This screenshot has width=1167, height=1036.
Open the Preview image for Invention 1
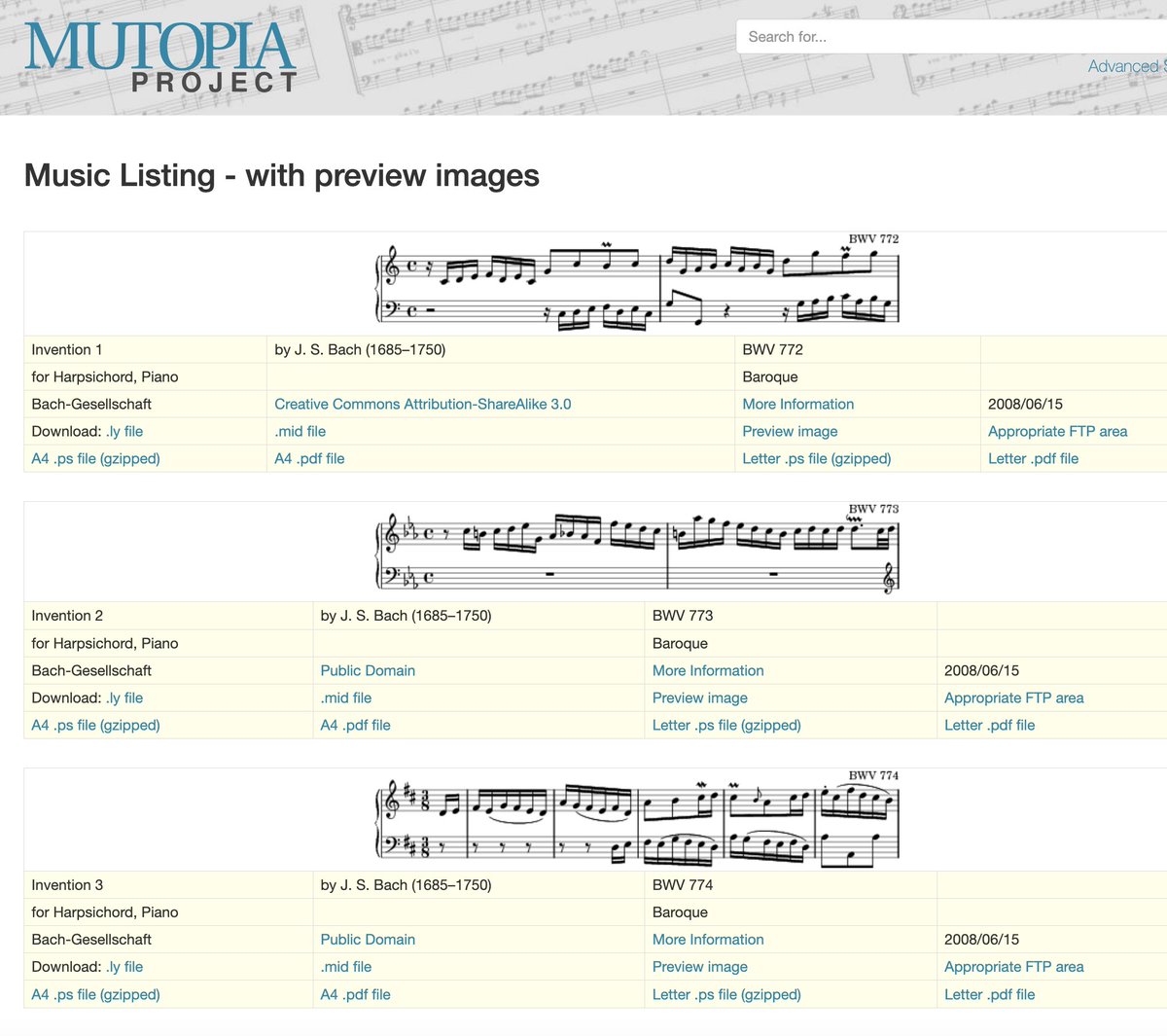tap(790, 431)
